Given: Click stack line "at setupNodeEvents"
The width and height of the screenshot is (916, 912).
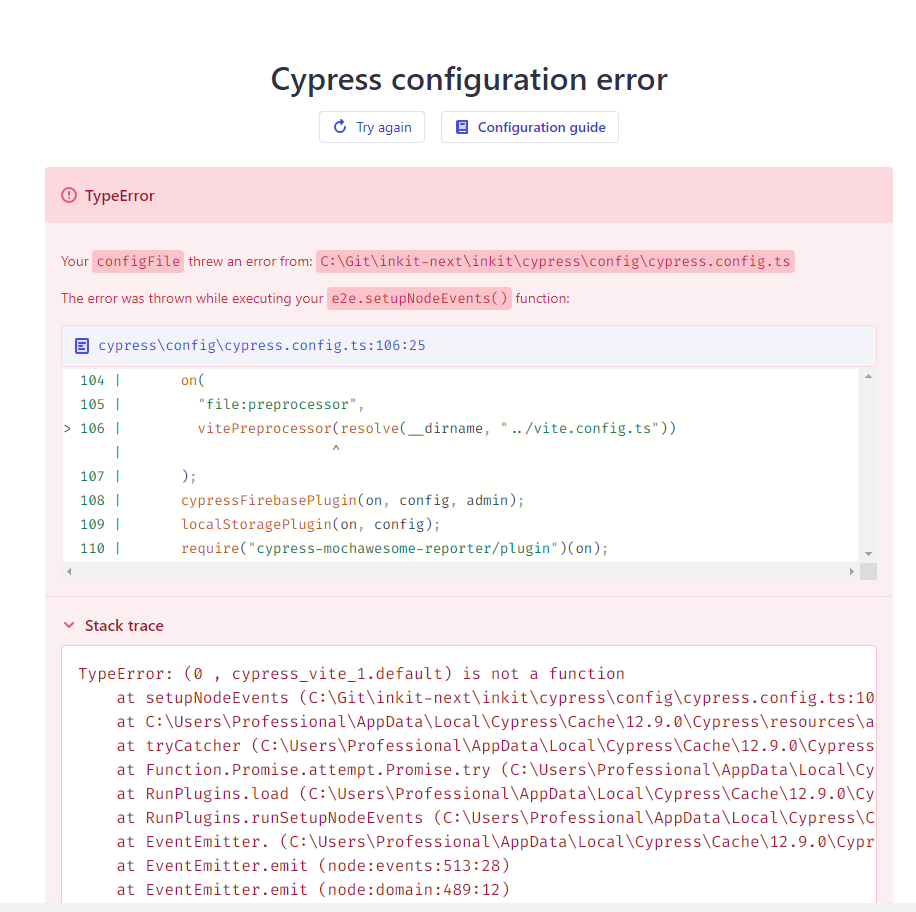Looking at the screenshot, I should [x=495, y=698].
